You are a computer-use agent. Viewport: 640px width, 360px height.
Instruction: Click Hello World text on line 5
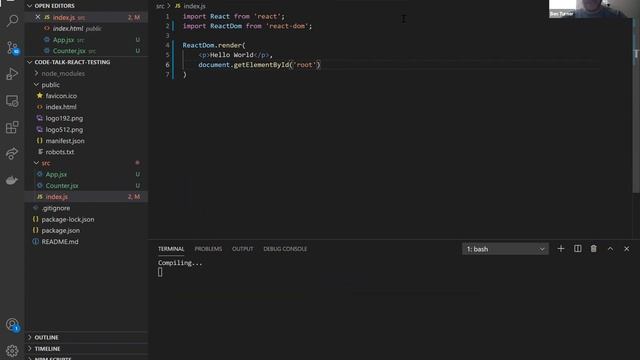(231, 55)
